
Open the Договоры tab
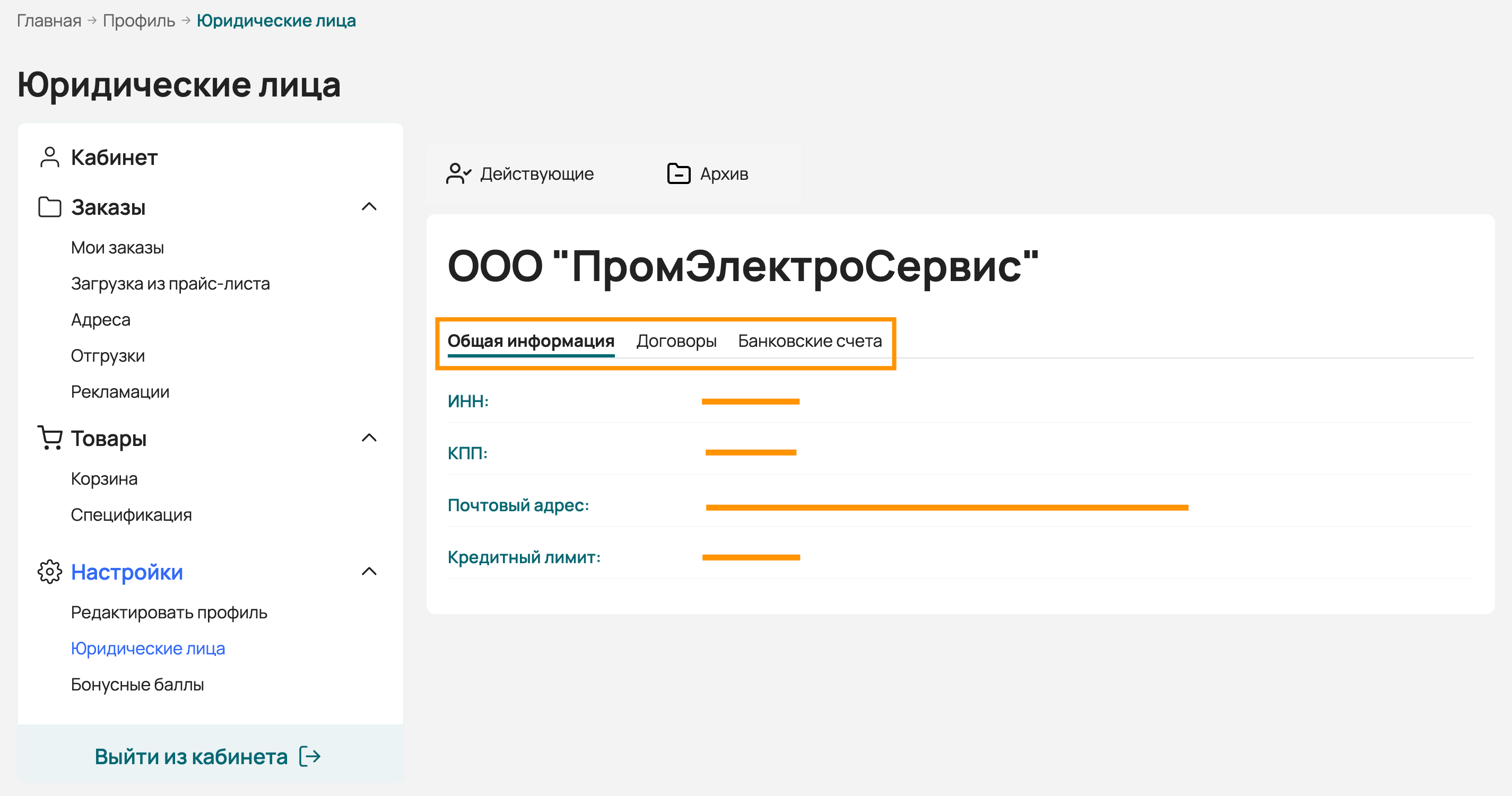point(677,342)
